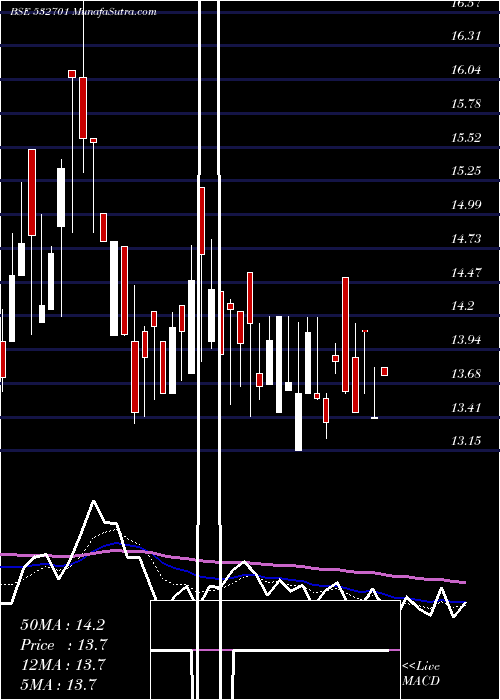This screenshot has height=700, width=500.
Task: Click the last small red candlestick
Action: [x=384, y=371]
